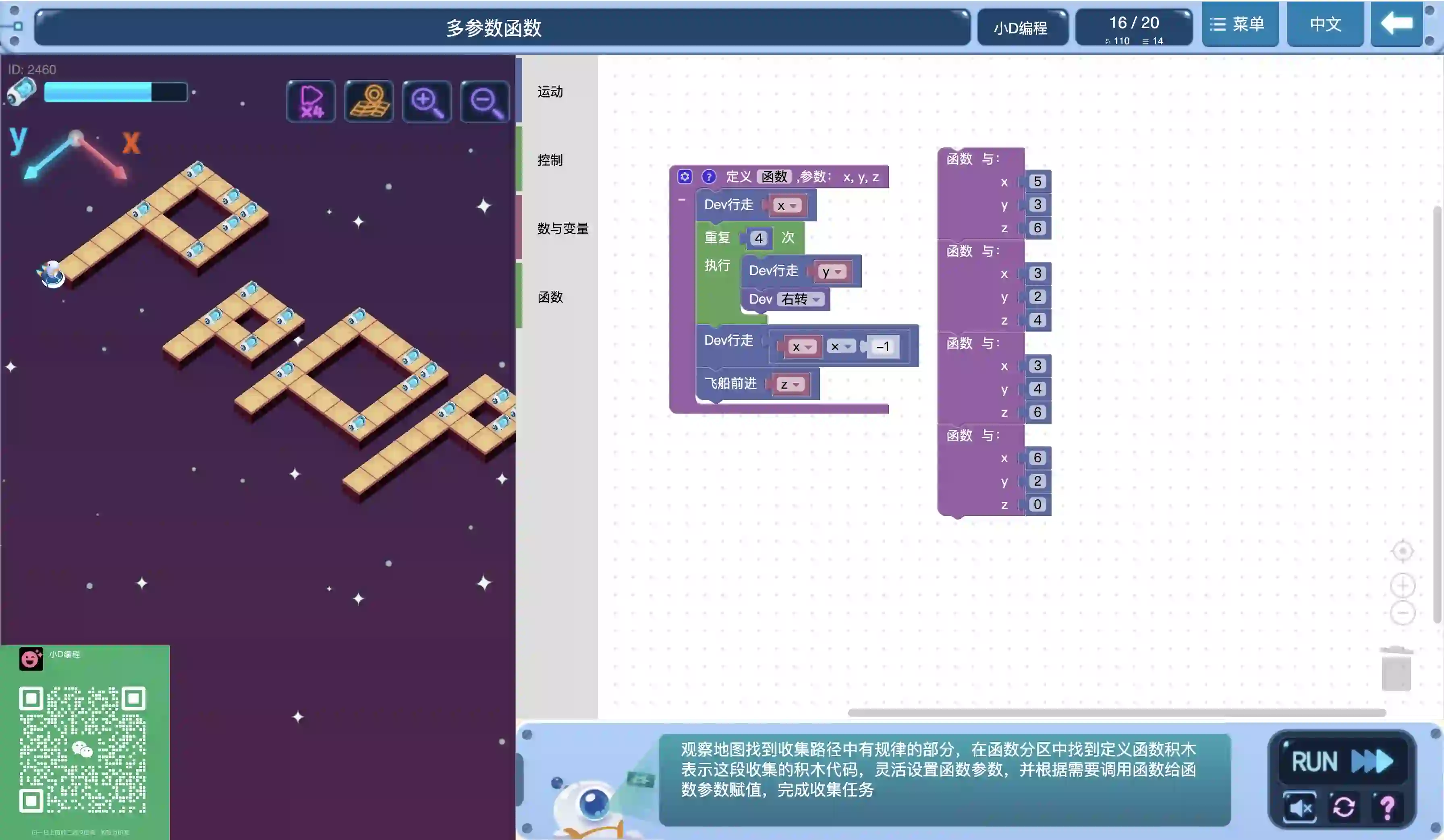
Task: Center the workspace with the crosshair icon
Action: coord(1402,551)
